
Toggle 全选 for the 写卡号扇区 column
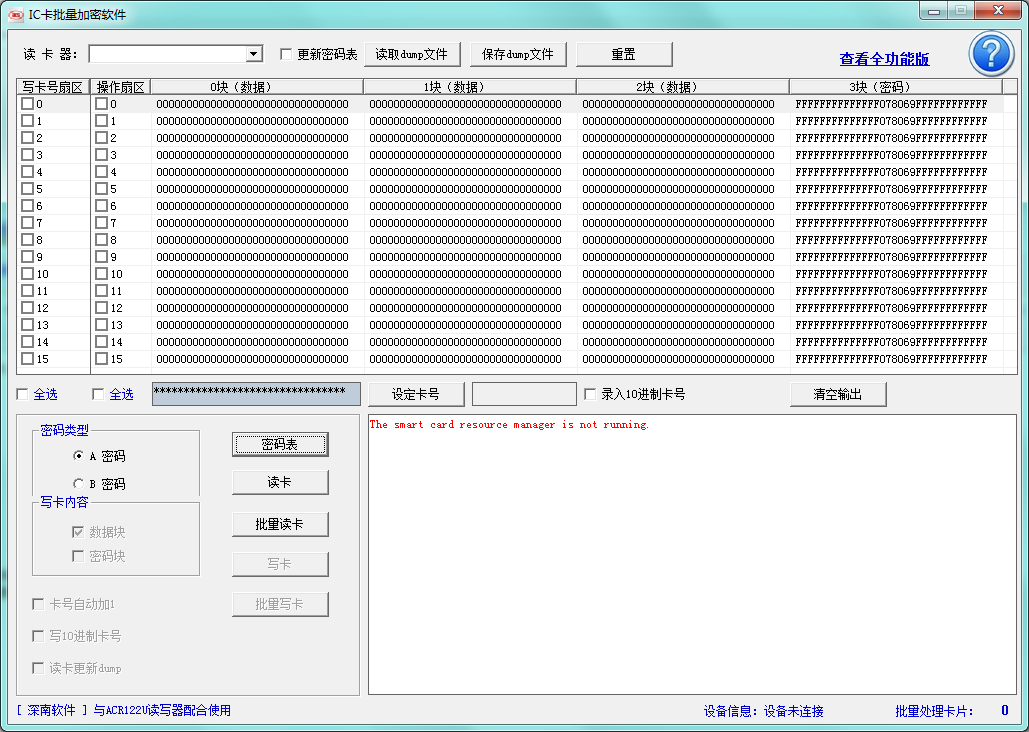pyautogui.click(x=23, y=394)
